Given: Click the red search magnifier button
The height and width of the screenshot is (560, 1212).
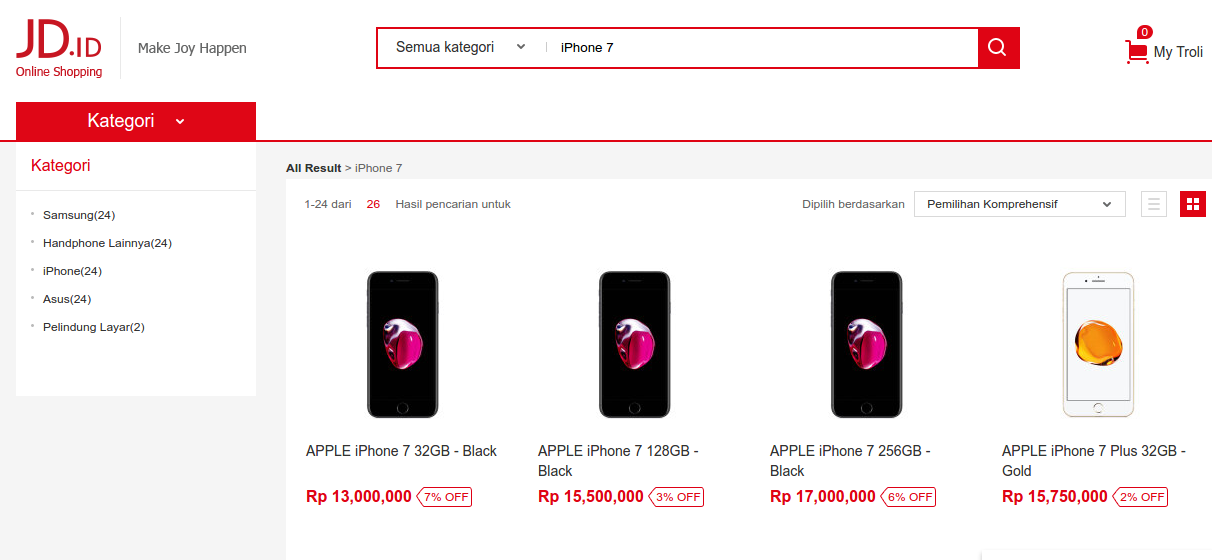Looking at the screenshot, I should coord(997,48).
